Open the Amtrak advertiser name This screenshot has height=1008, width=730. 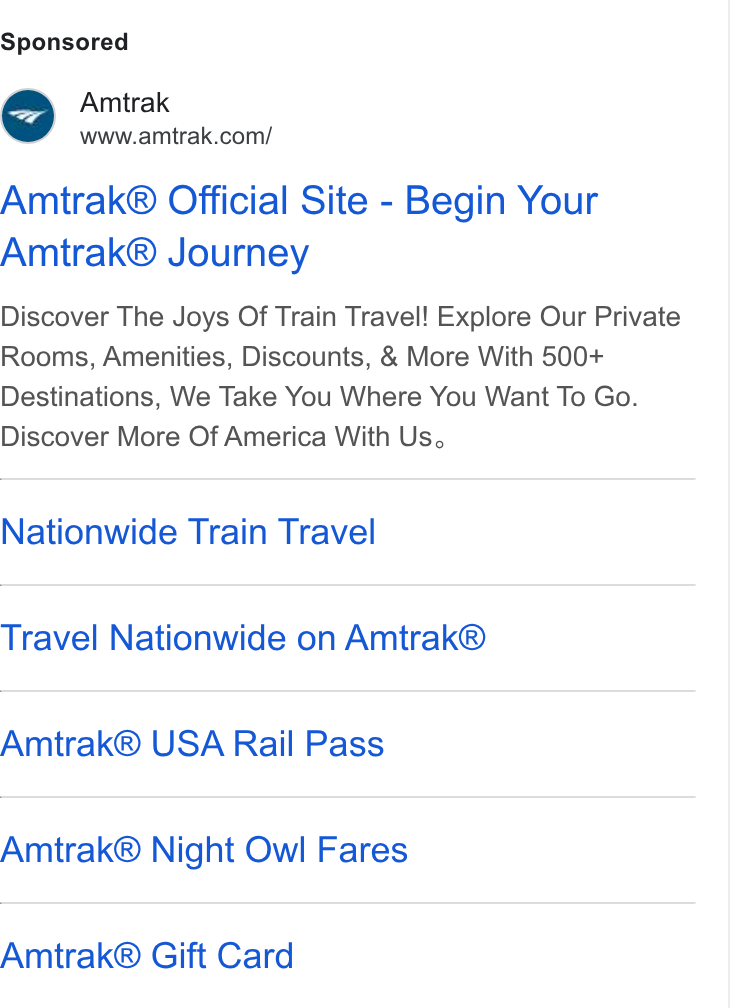click(124, 103)
